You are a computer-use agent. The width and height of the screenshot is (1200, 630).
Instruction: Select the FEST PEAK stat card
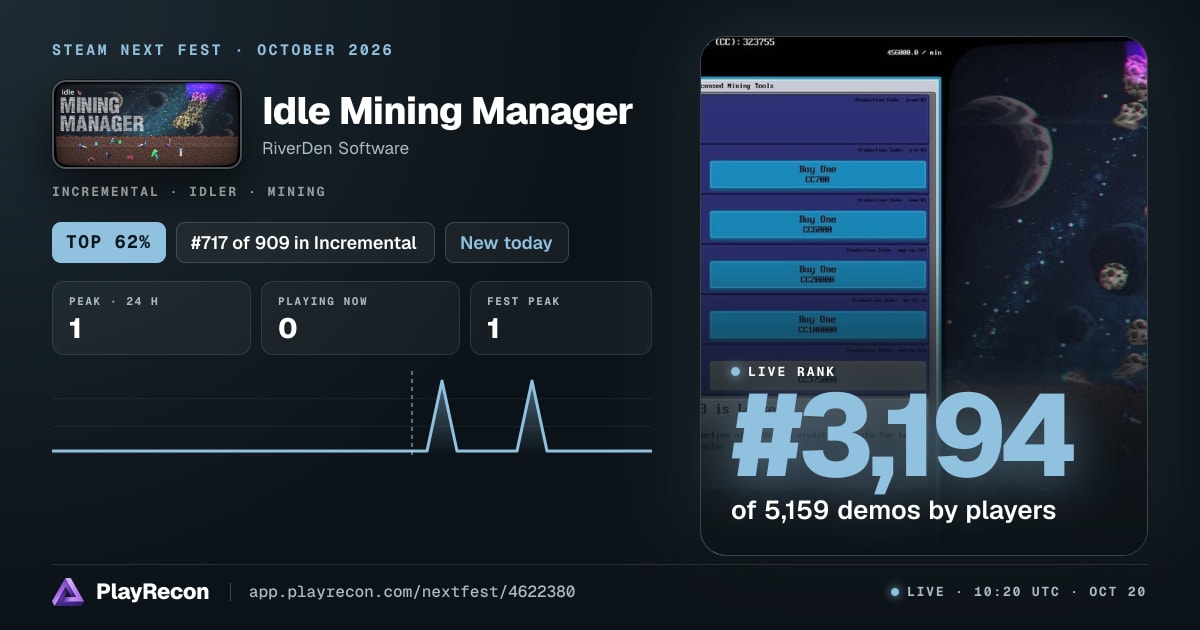(560, 318)
